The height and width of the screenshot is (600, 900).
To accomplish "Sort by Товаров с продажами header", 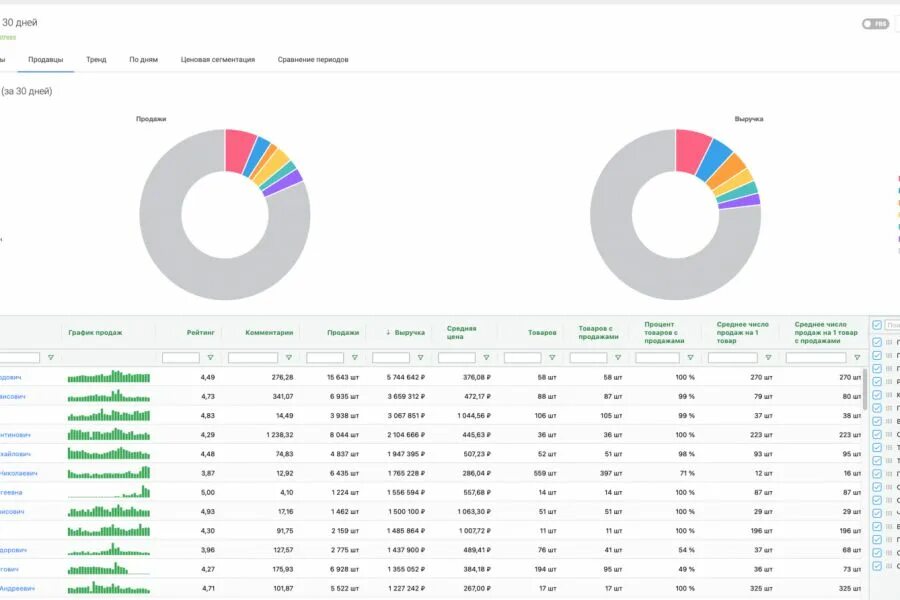I will (x=598, y=332).
